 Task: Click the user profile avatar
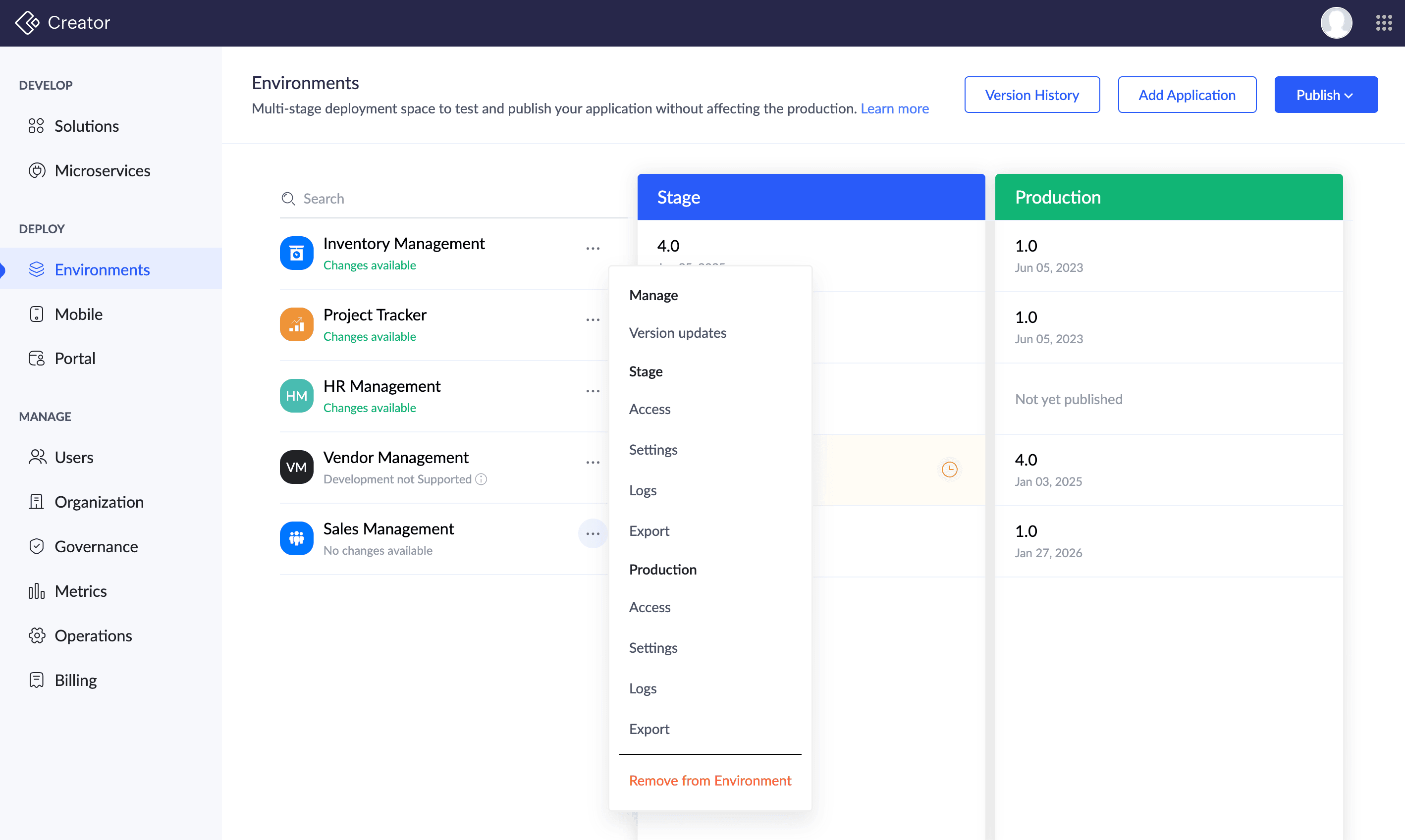tap(1336, 23)
